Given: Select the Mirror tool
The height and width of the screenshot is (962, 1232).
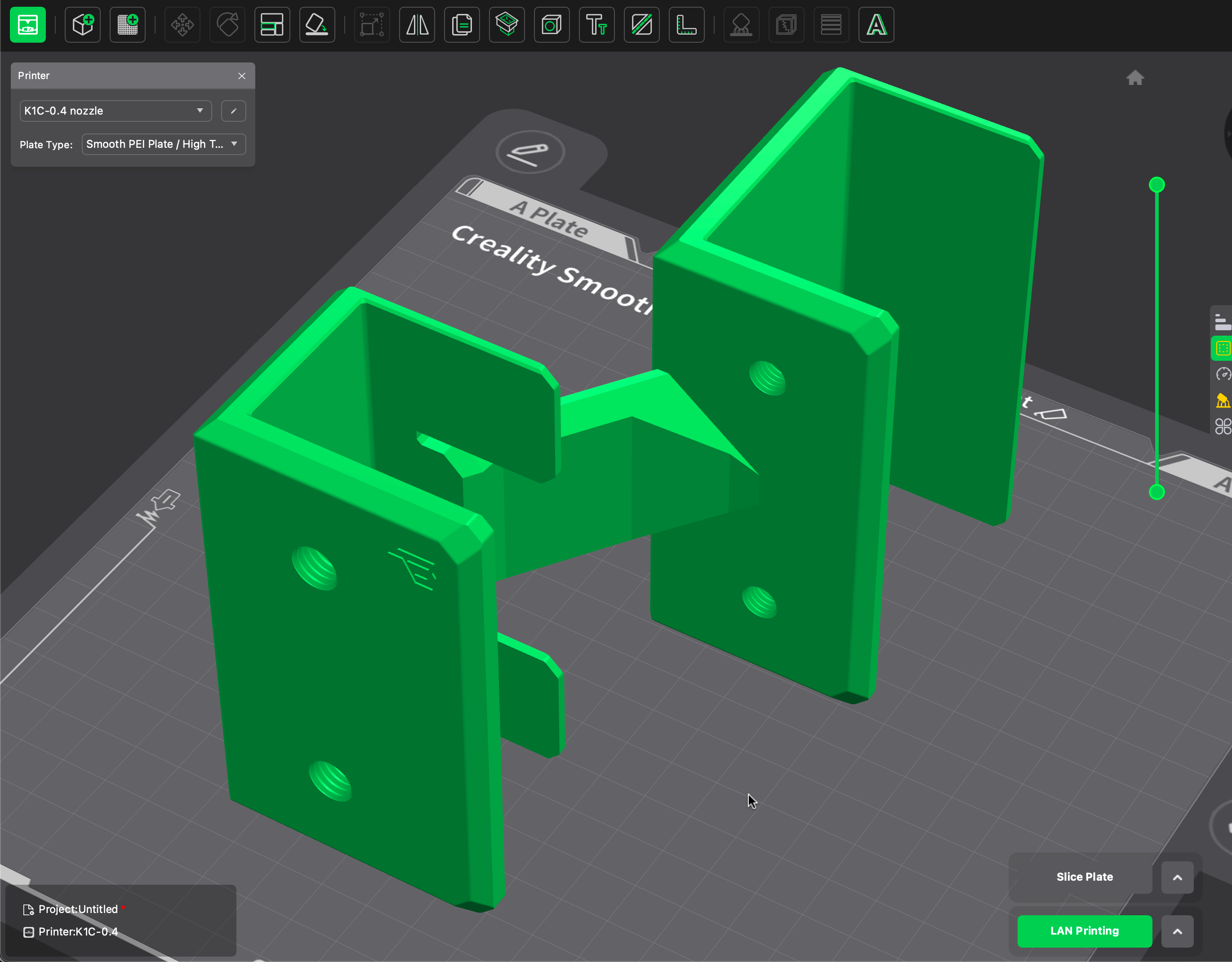Looking at the screenshot, I should click(418, 25).
